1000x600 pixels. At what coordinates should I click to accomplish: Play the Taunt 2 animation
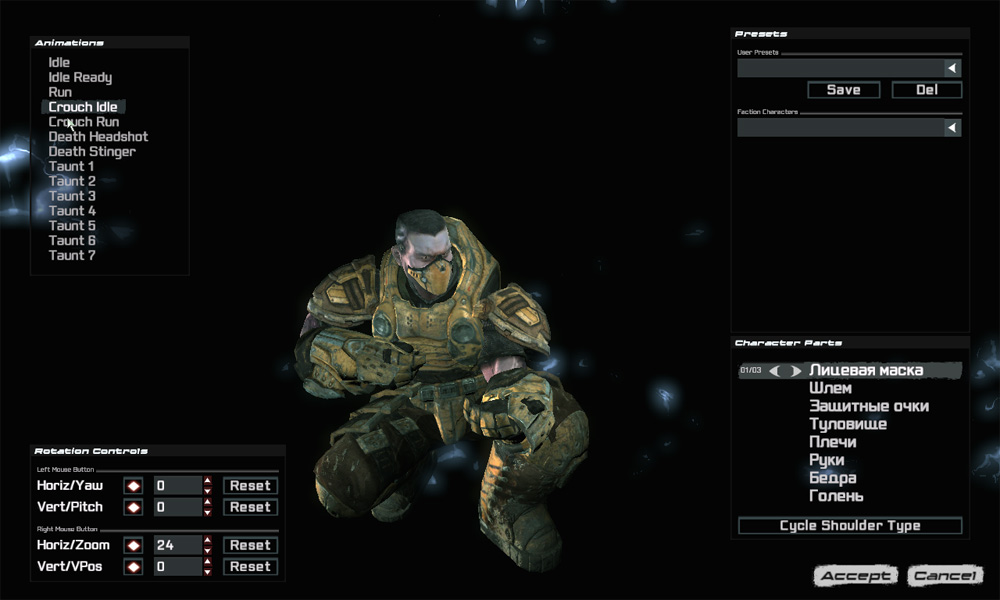(x=72, y=181)
